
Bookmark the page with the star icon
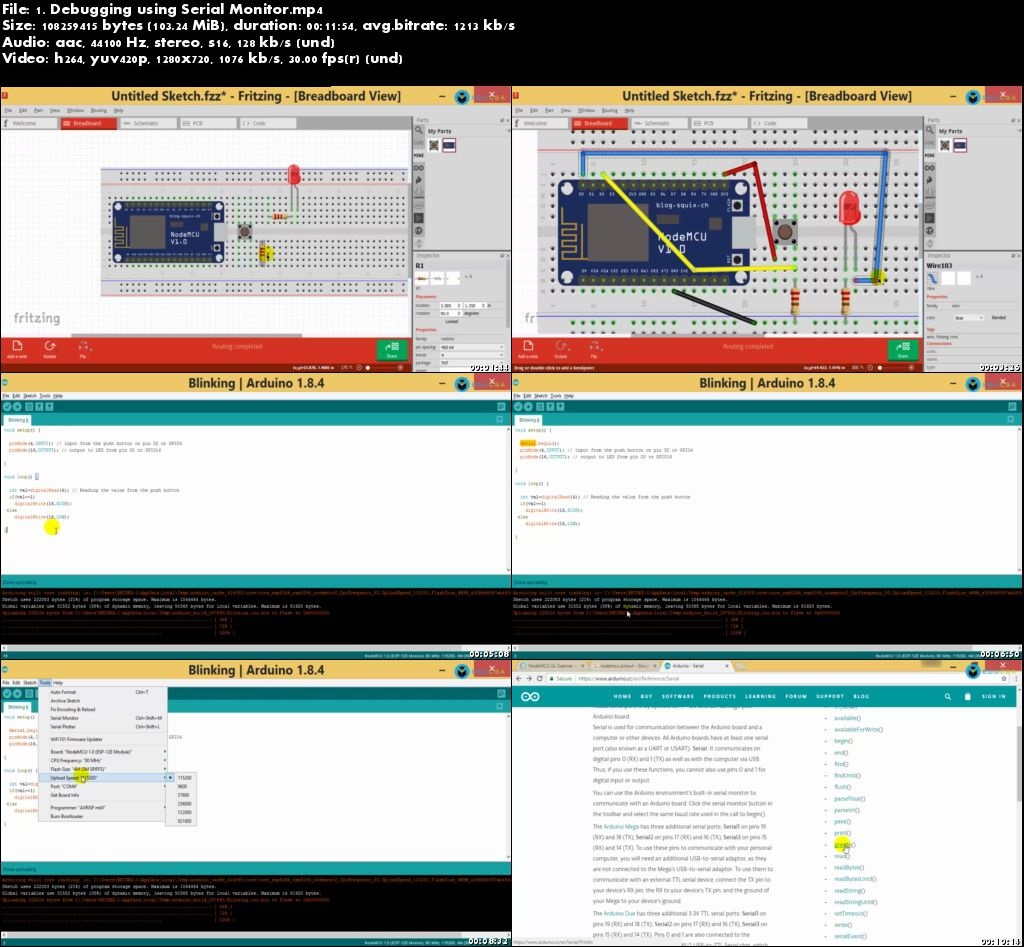click(1004, 679)
